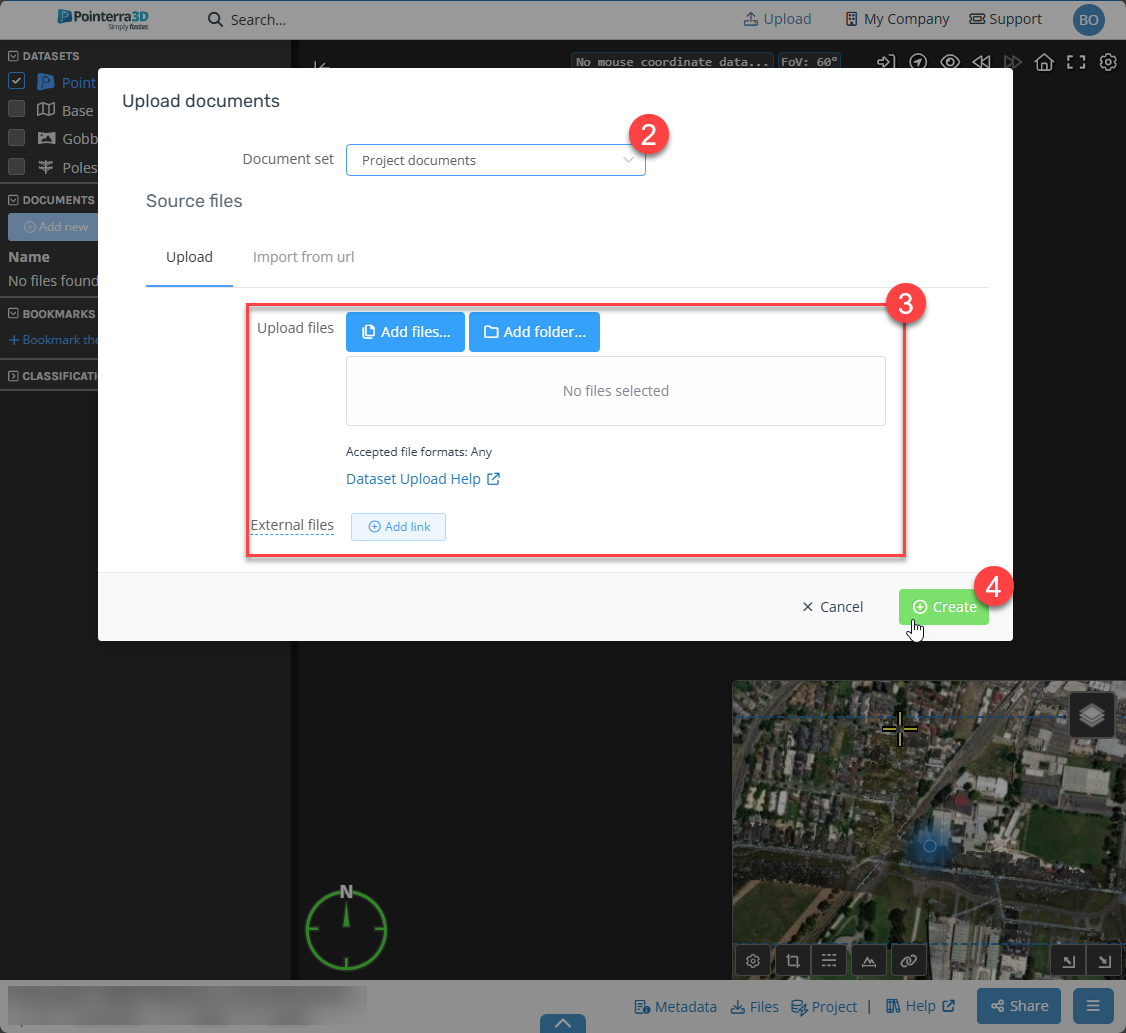Image resolution: width=1126 pixels, height=1033 pixels.
Task: Toggle fullscreen mode icon in viewer toolbar
Action: pyautogui.click(x=1076, y=62)
